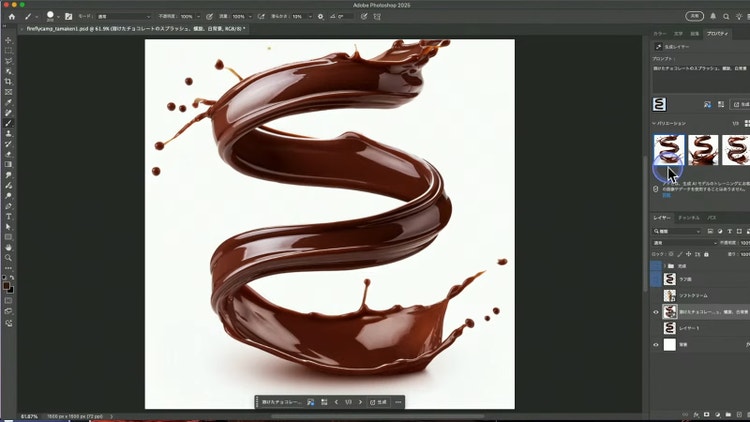Image resolution: width=750 pixels, height=422 pixels.
Task: Click generate button in Properties panel
Action: 740,104
